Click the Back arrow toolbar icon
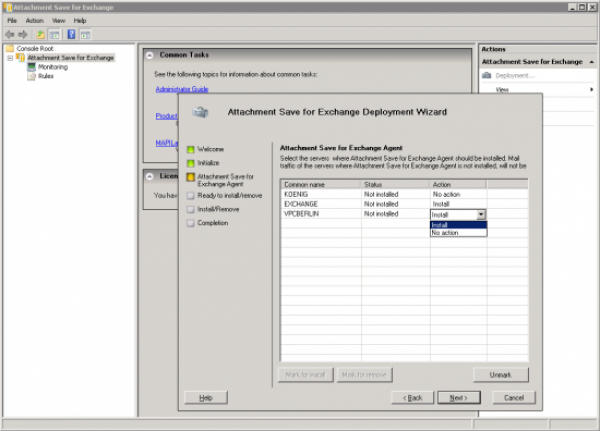The height and width of the screenshot is (431, 600). coord(9,33)
